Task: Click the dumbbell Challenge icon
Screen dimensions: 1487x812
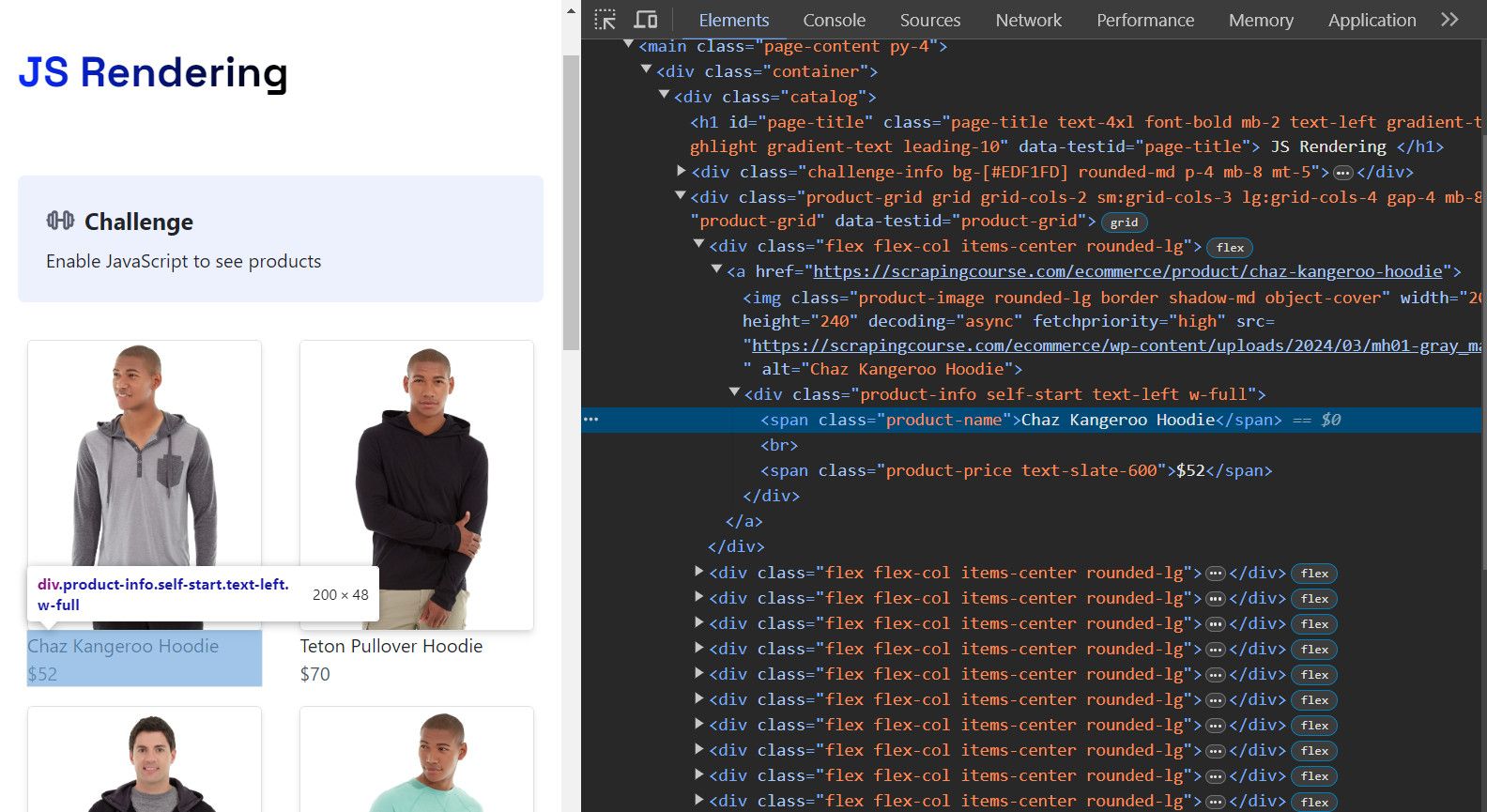Action: point(60,221)
